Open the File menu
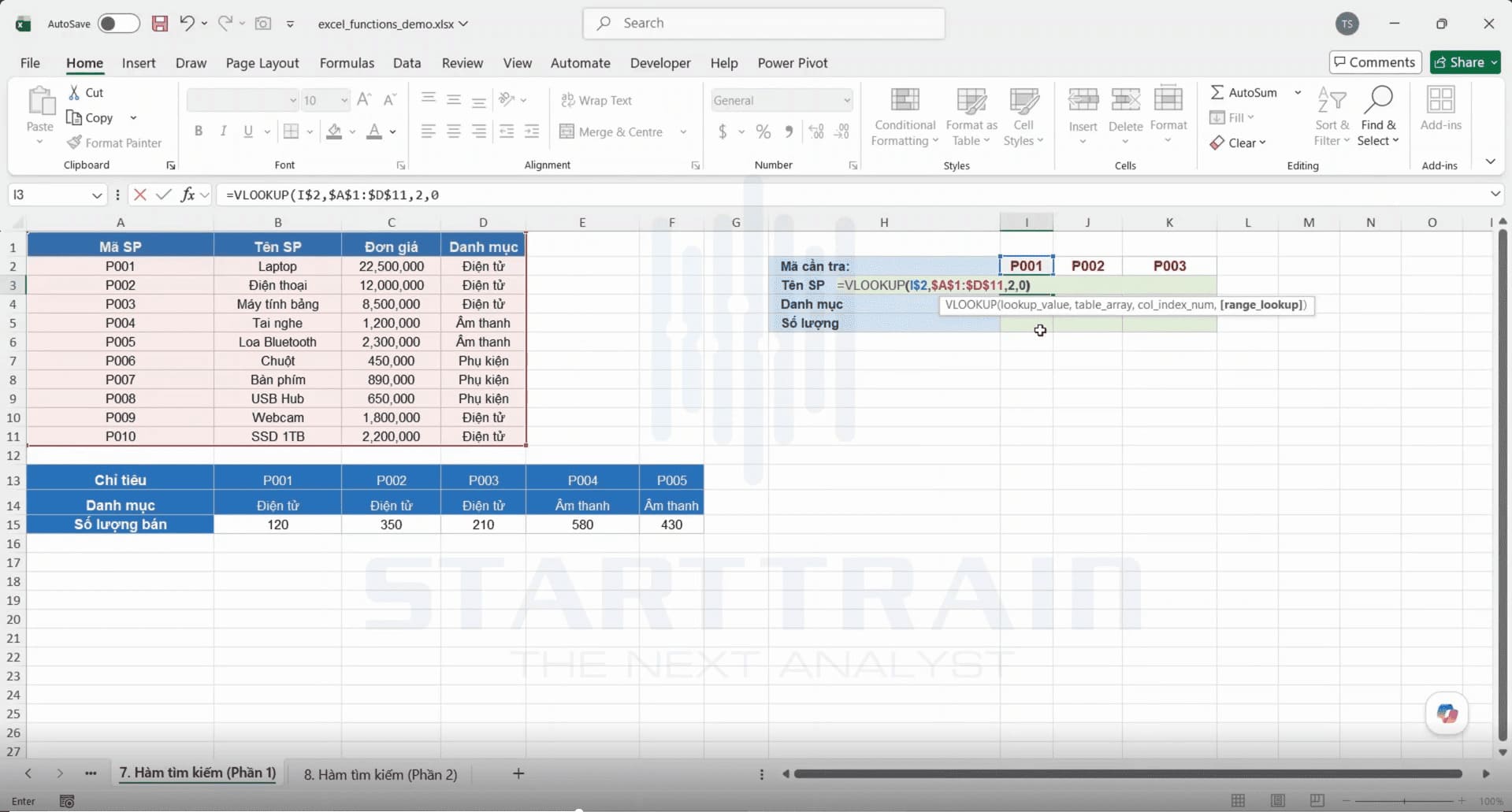 pyautogui.click(x=30, y=63)
